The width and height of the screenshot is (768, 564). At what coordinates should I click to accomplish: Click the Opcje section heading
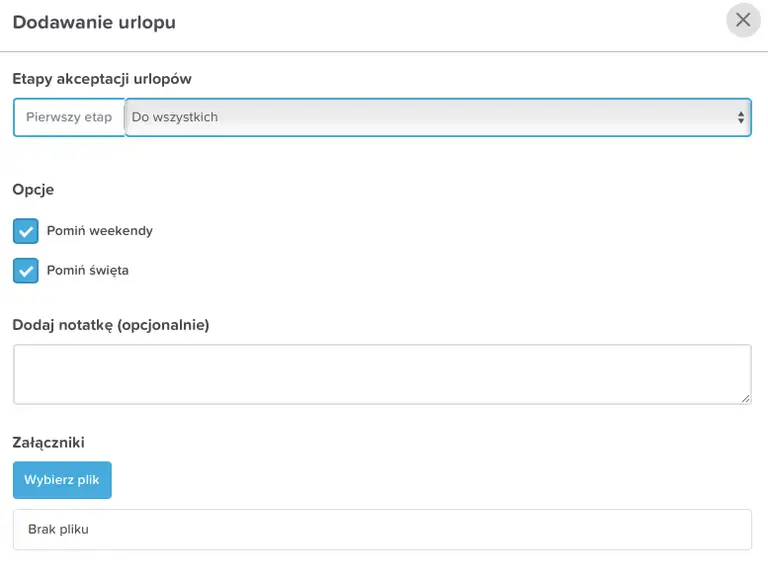click(x=33, y=189)
